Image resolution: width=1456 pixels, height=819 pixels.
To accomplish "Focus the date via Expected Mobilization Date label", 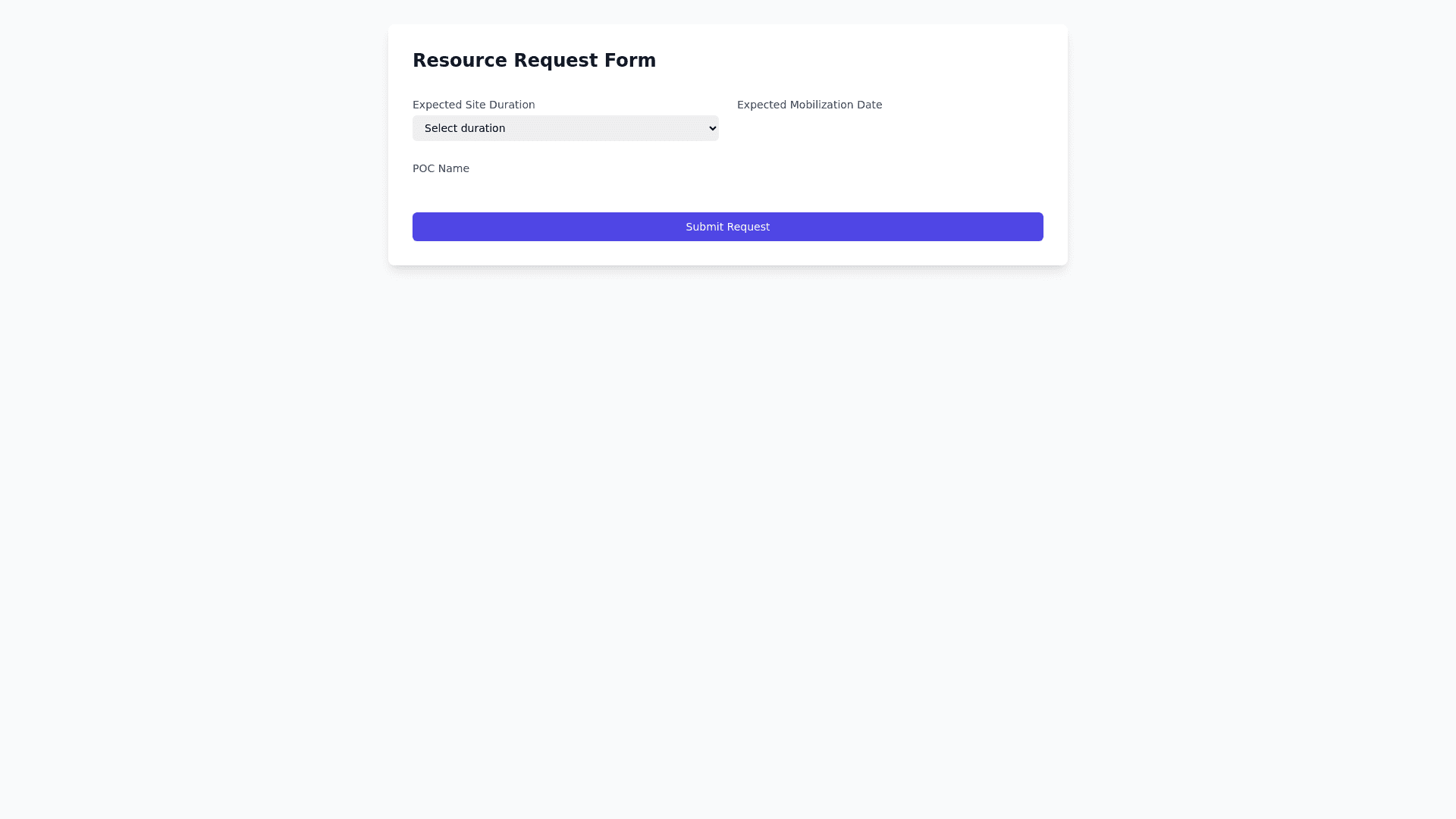I will pos(809,105).
